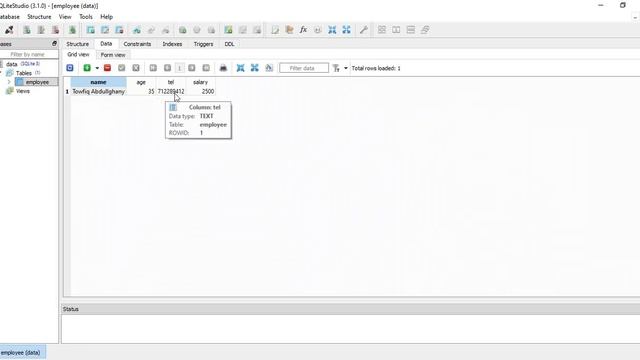Open the collations editor icon

pos(318,30)
